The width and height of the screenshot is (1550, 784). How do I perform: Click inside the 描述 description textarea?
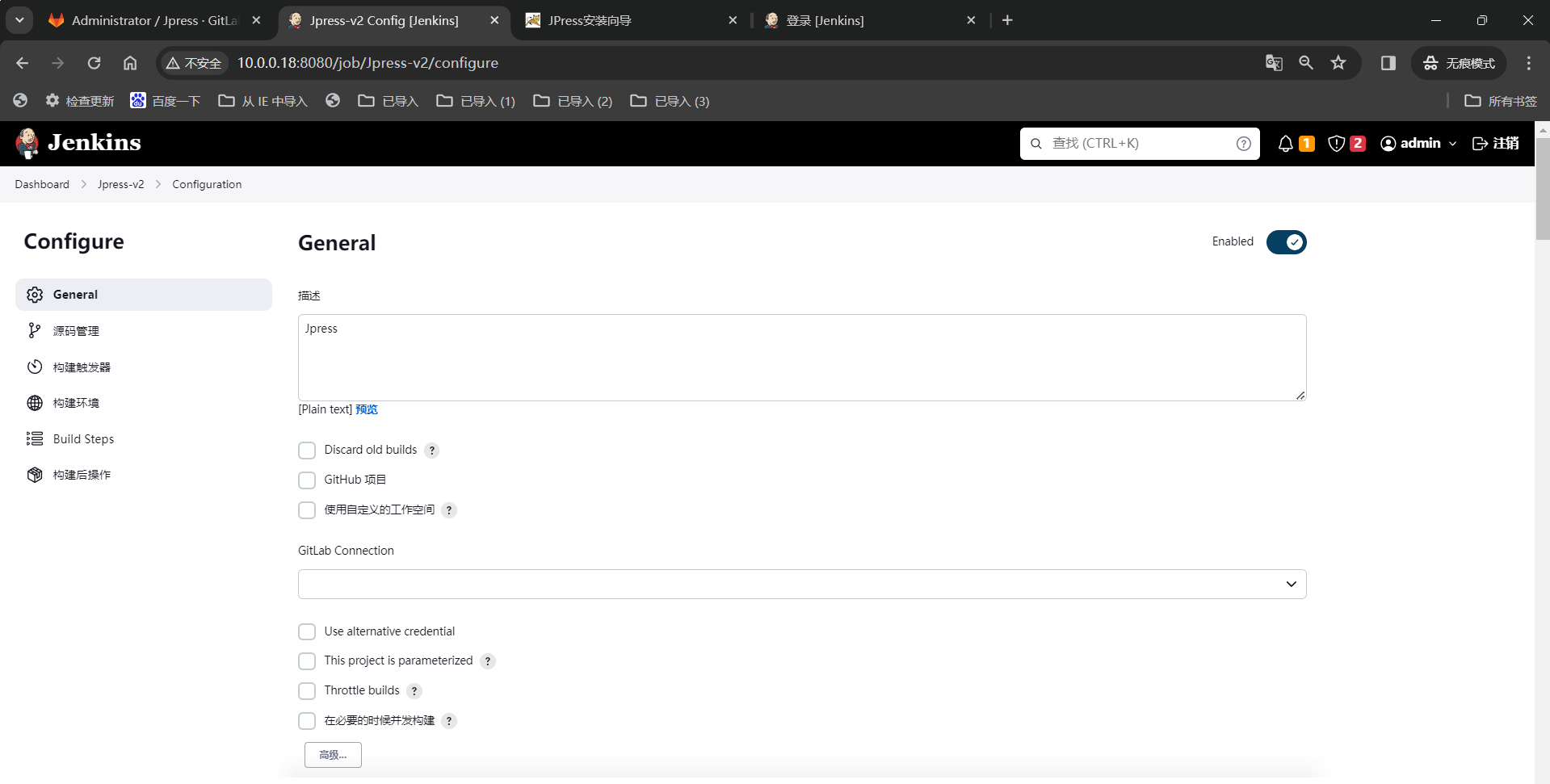tap(802, 358)
